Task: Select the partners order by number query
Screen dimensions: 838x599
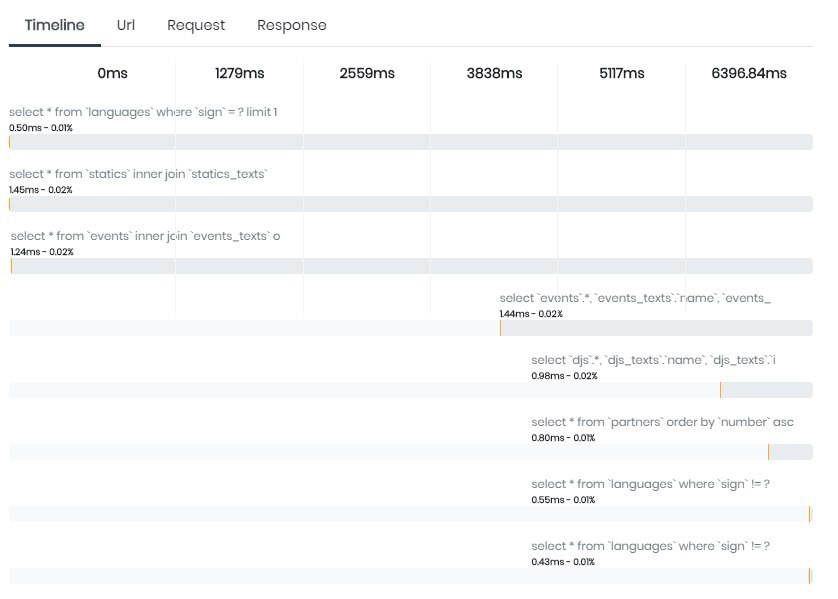Action: (x=662, y=422)
